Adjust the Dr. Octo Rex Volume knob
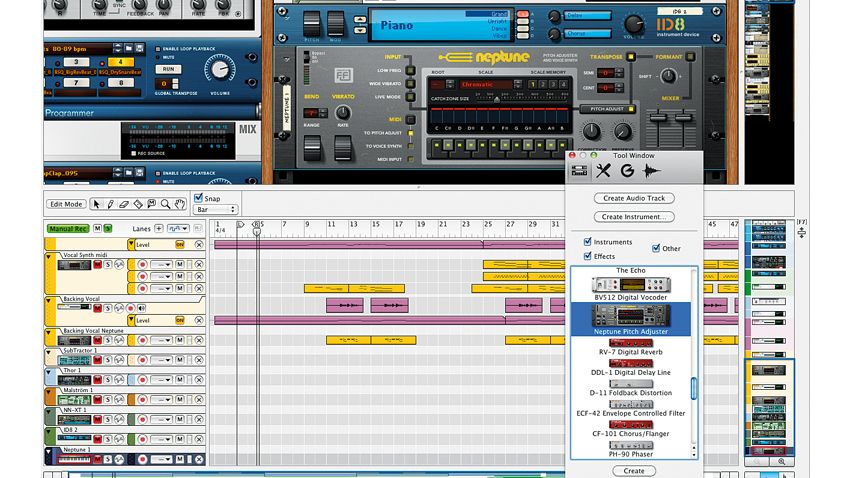 click(220, 69)
